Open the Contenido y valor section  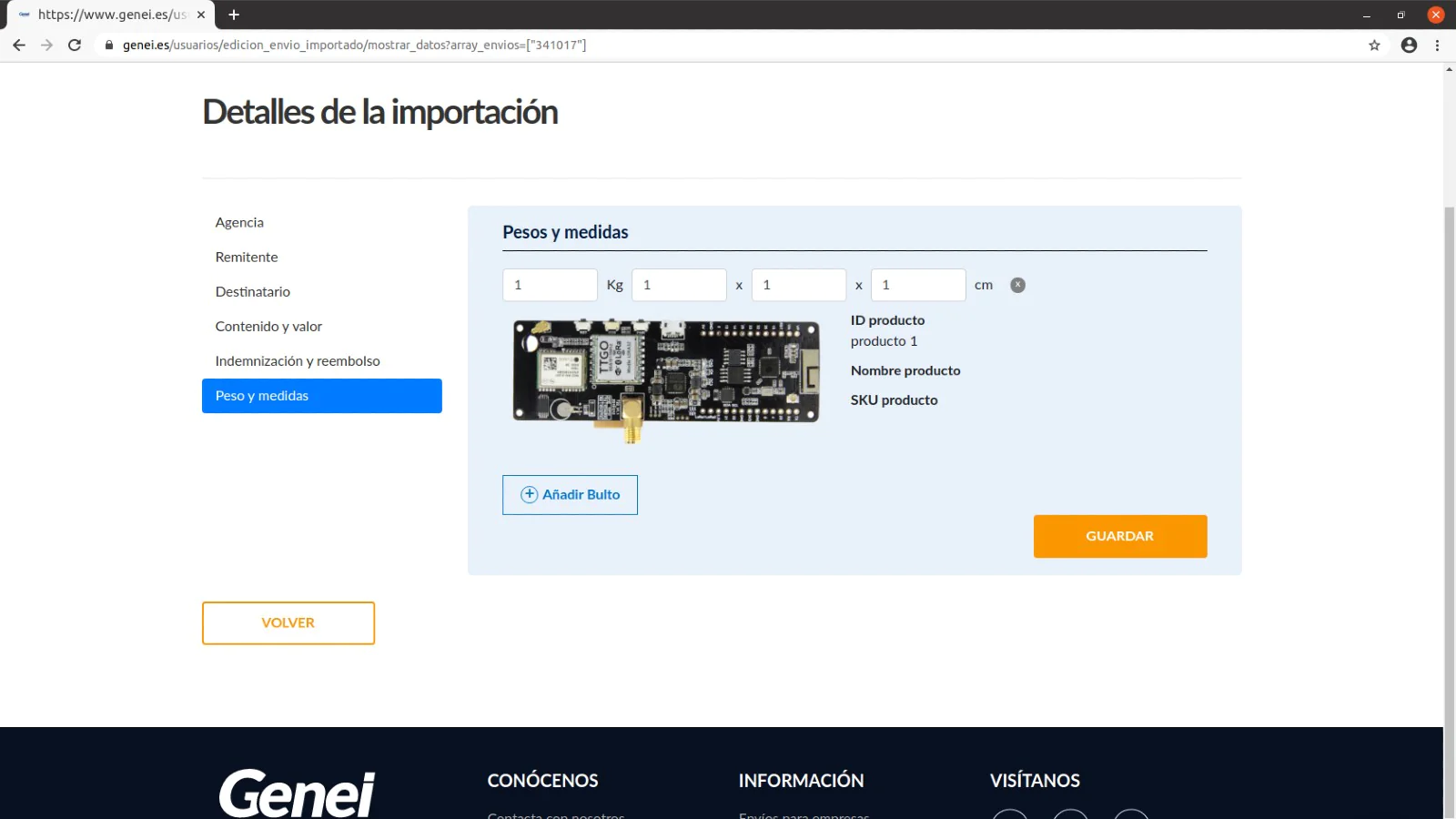click(268, 326)
